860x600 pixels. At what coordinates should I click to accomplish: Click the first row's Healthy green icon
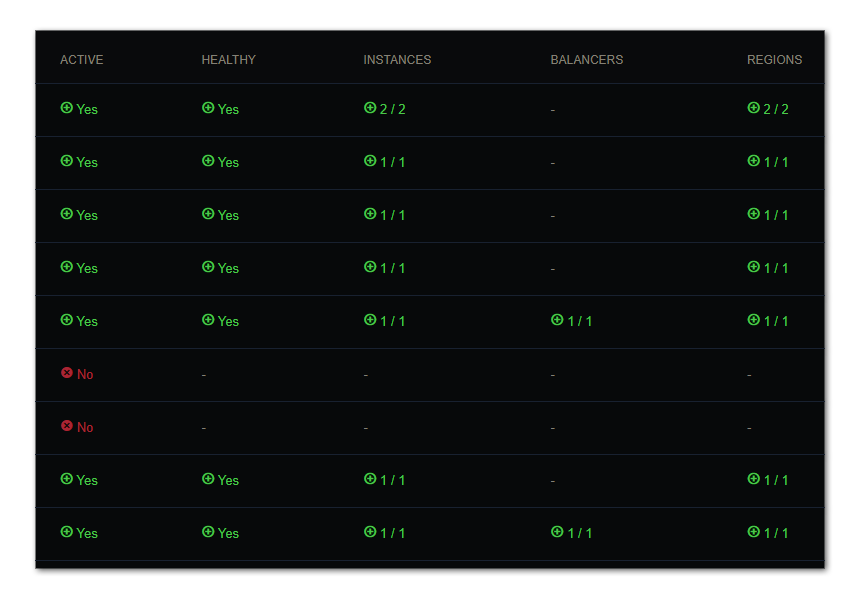(208, 108)
